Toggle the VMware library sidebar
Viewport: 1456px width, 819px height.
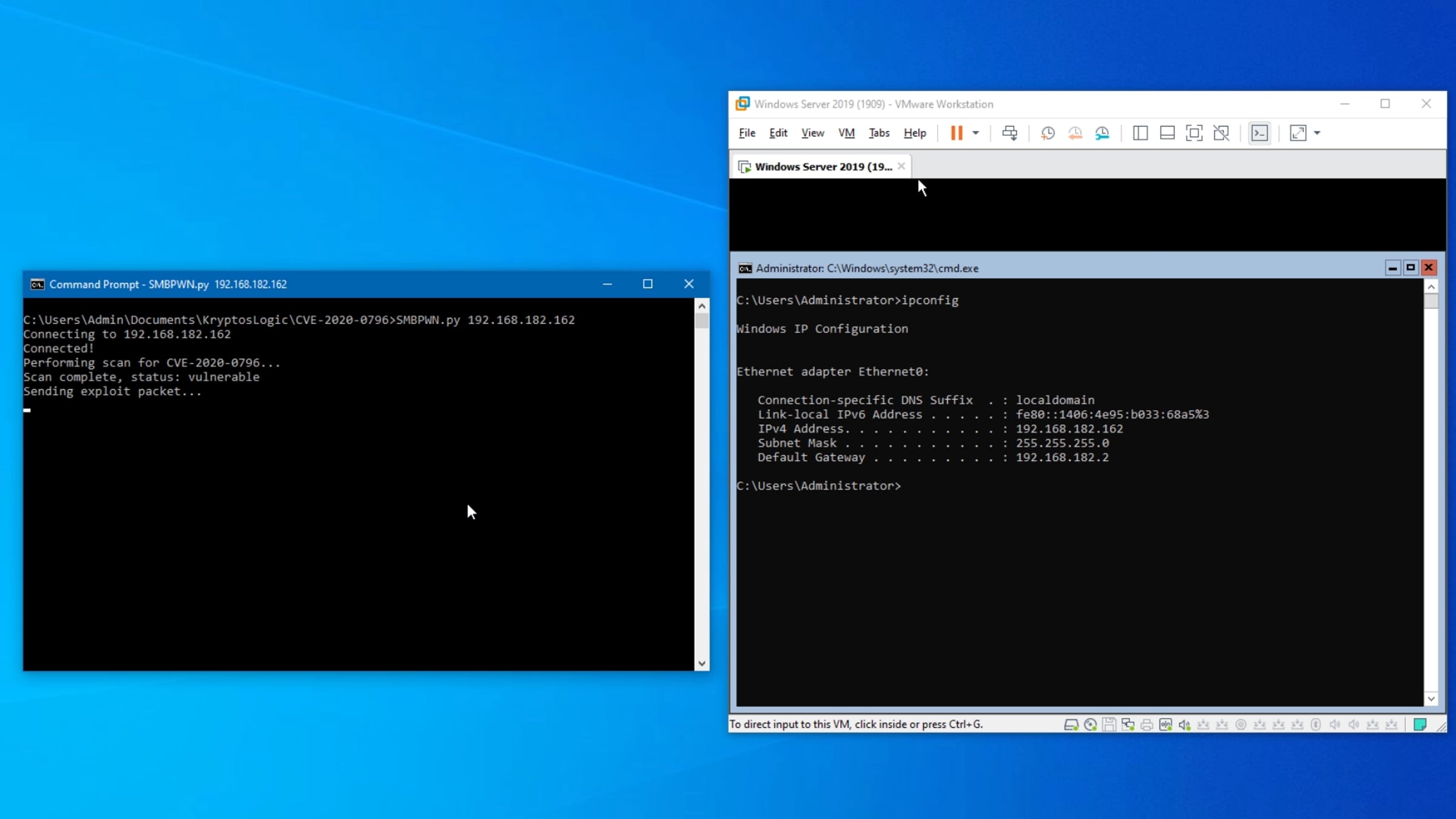point(1140,133)
